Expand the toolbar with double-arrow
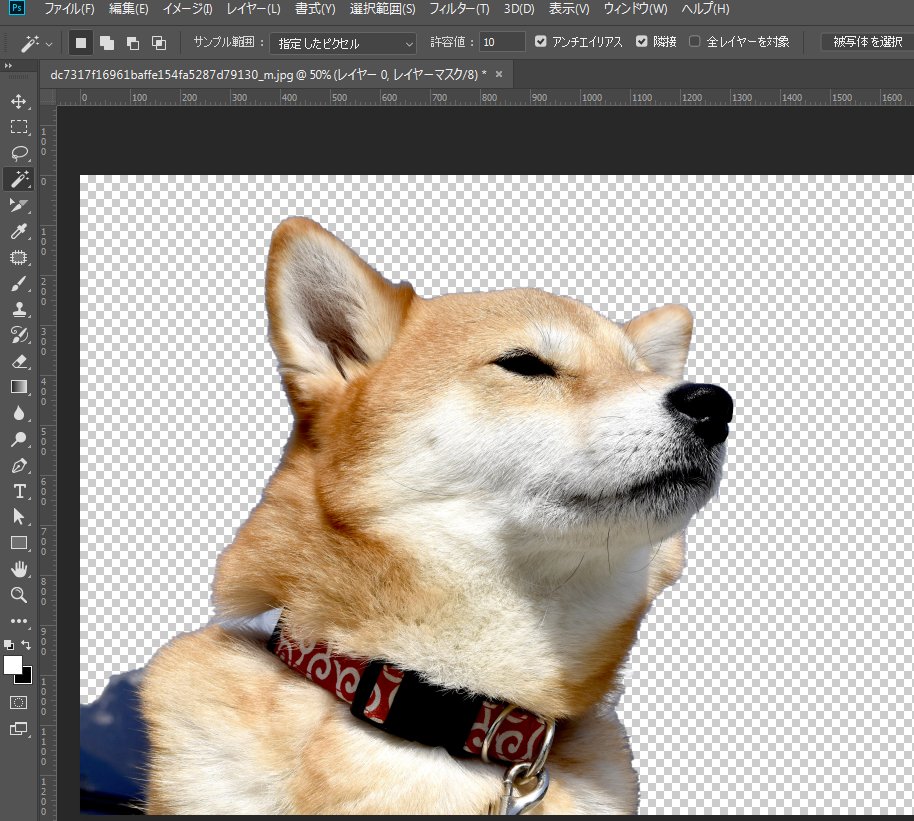 click(9, 66)
